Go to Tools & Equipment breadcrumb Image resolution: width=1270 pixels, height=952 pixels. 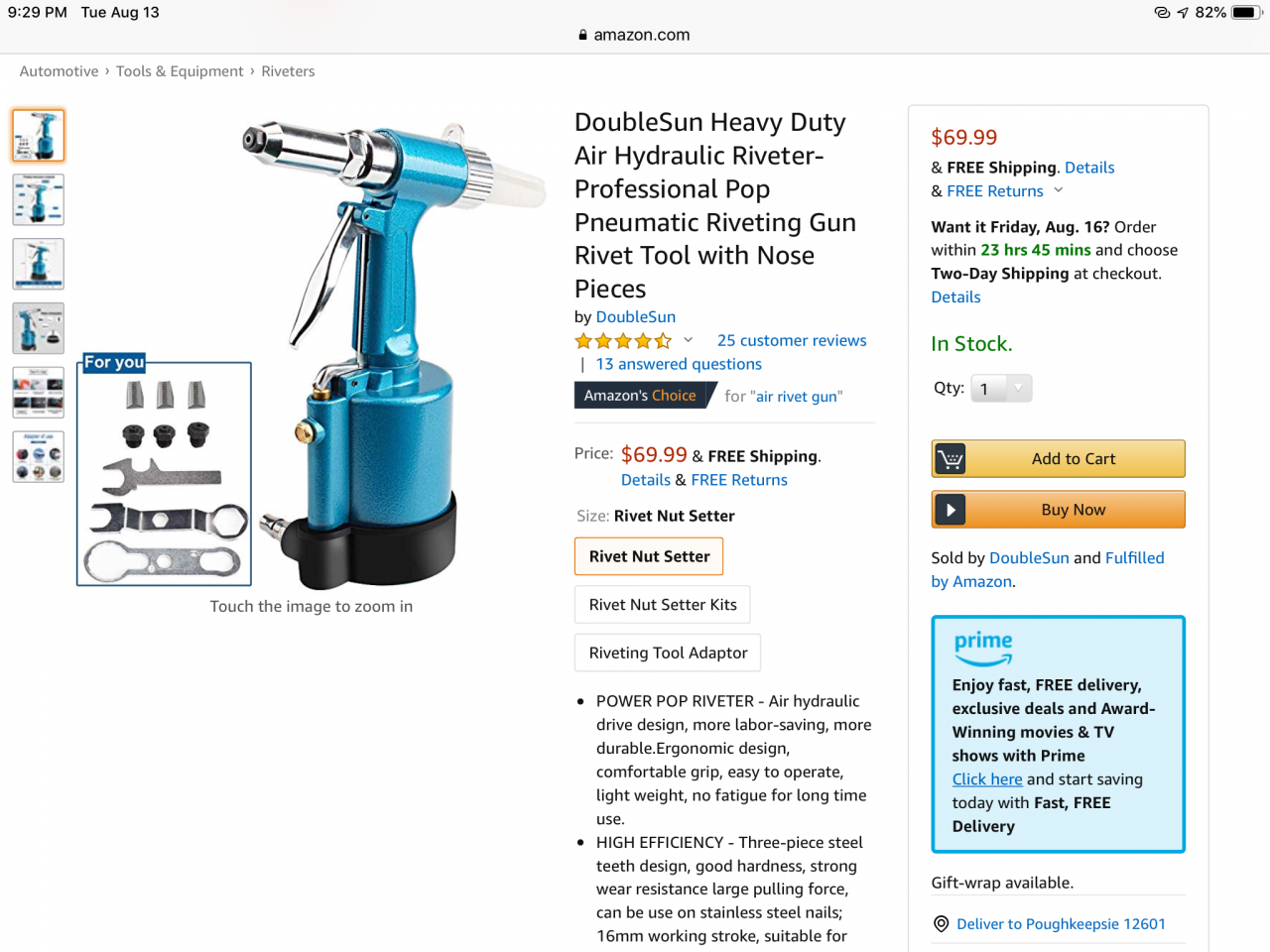(180, 71)
